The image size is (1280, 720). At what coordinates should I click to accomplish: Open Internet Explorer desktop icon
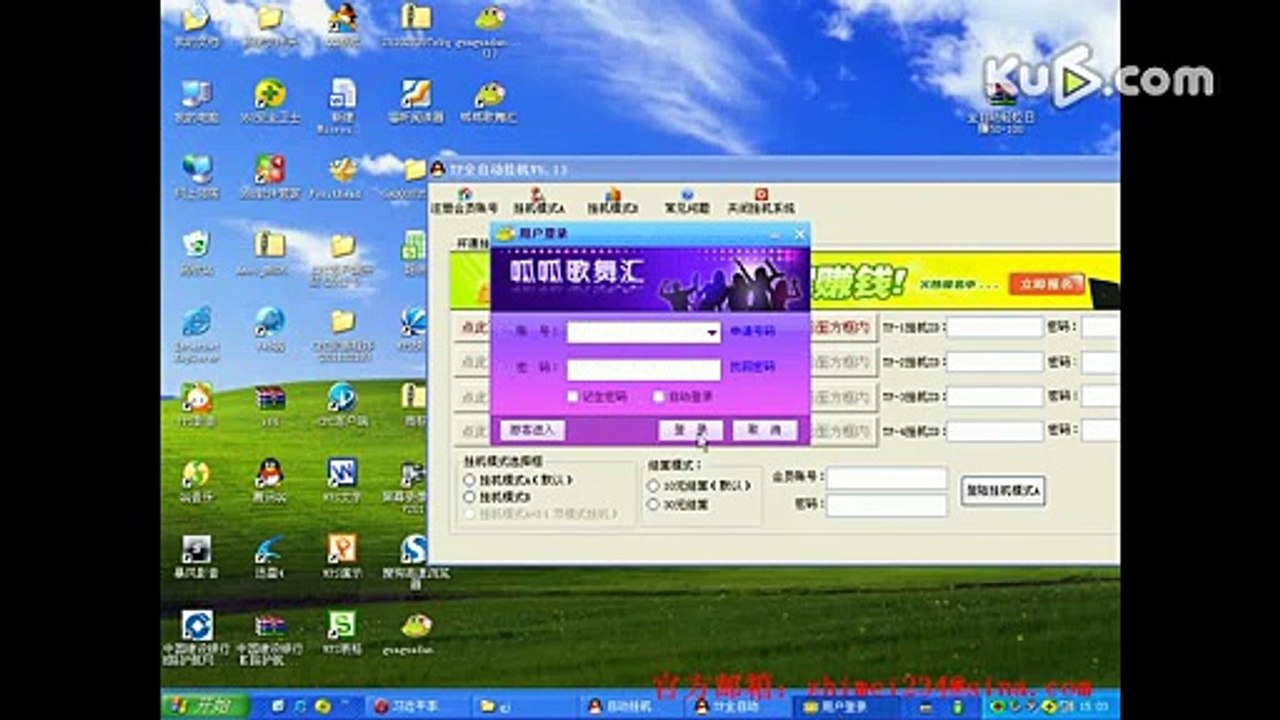[196, 333]
